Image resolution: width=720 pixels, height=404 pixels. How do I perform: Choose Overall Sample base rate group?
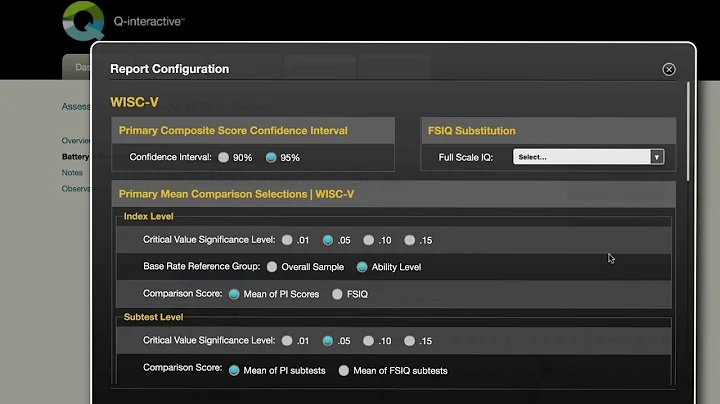pos(272,267)
